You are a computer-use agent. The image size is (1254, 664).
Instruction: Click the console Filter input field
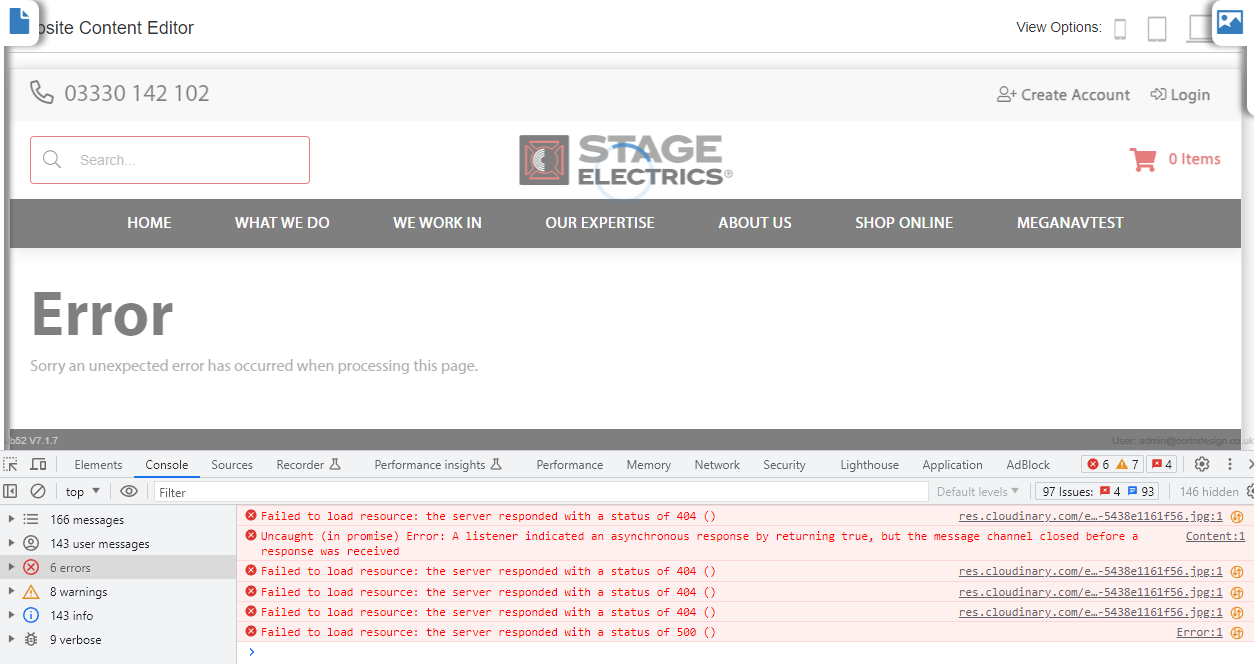point(540,492)
